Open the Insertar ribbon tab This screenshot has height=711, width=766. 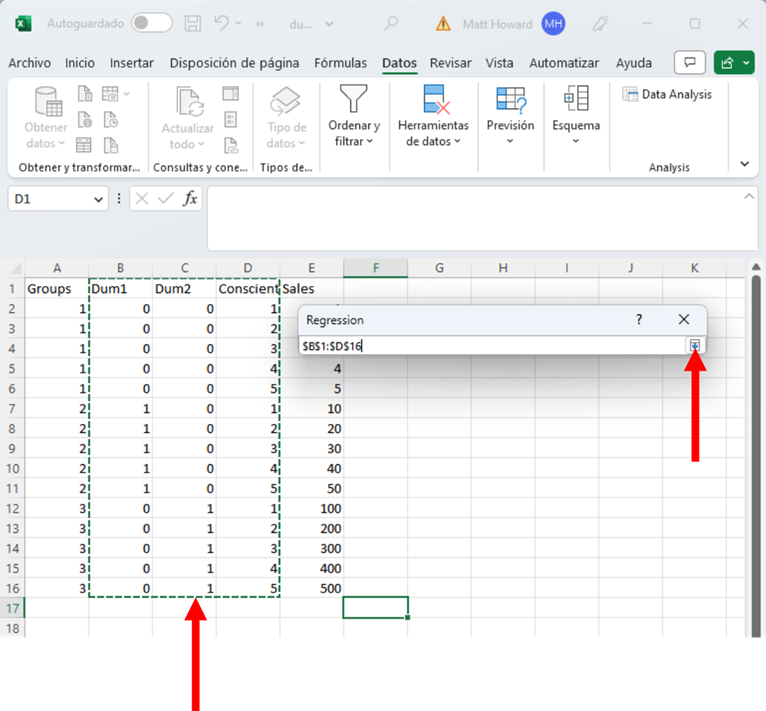coord(132,63)
